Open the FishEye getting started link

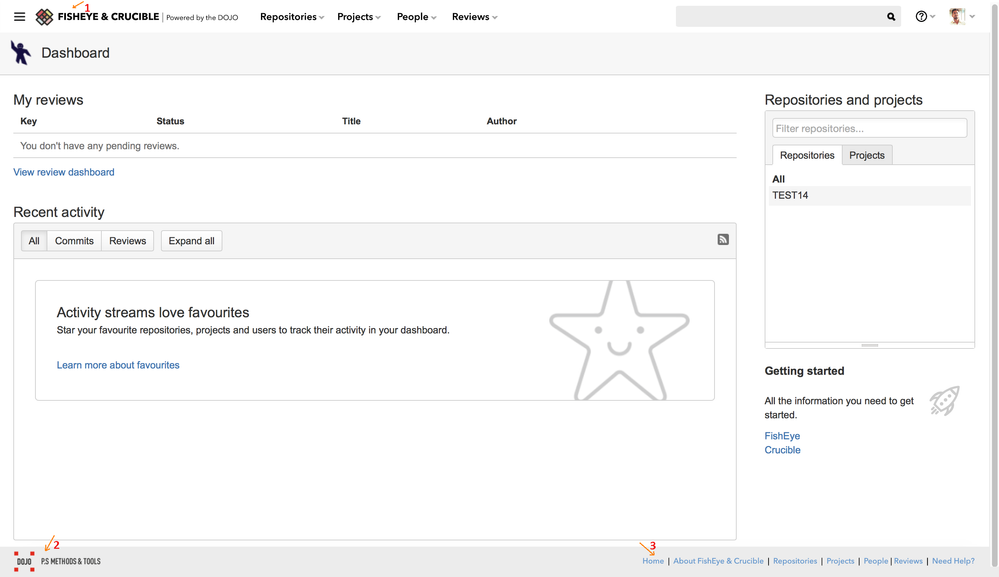(782, 436)
